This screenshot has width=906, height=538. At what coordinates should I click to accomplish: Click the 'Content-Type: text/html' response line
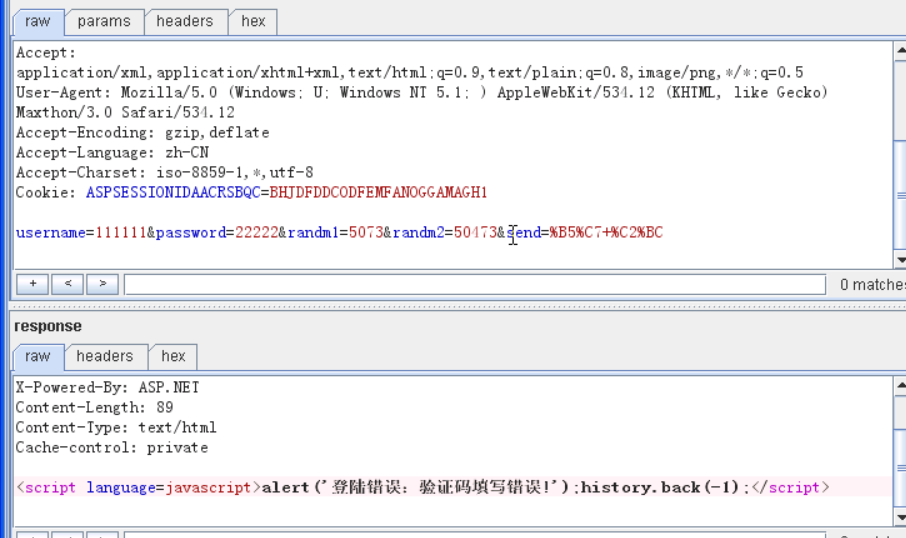(x=116, y=428)
